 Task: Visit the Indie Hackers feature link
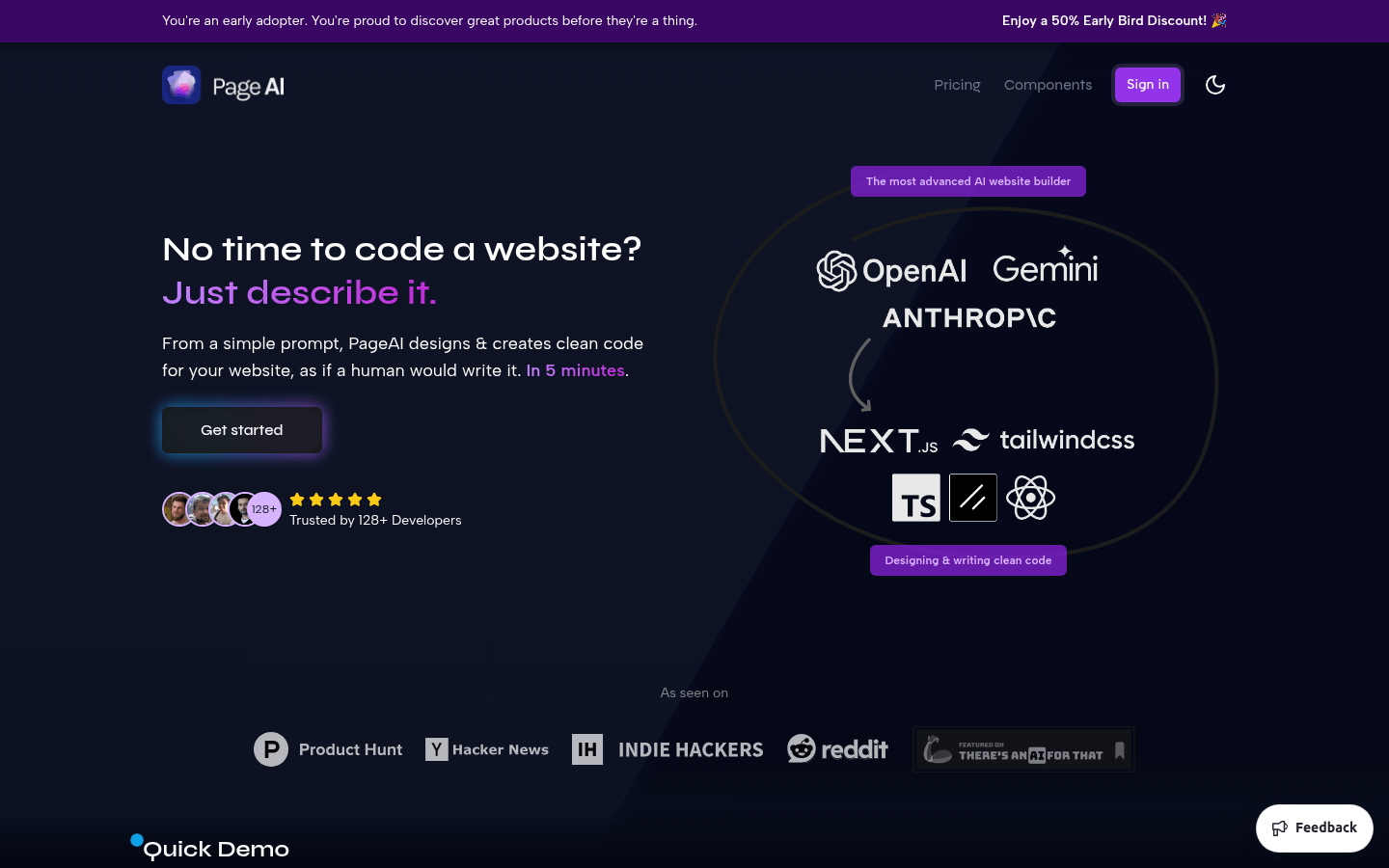[667, 749]
